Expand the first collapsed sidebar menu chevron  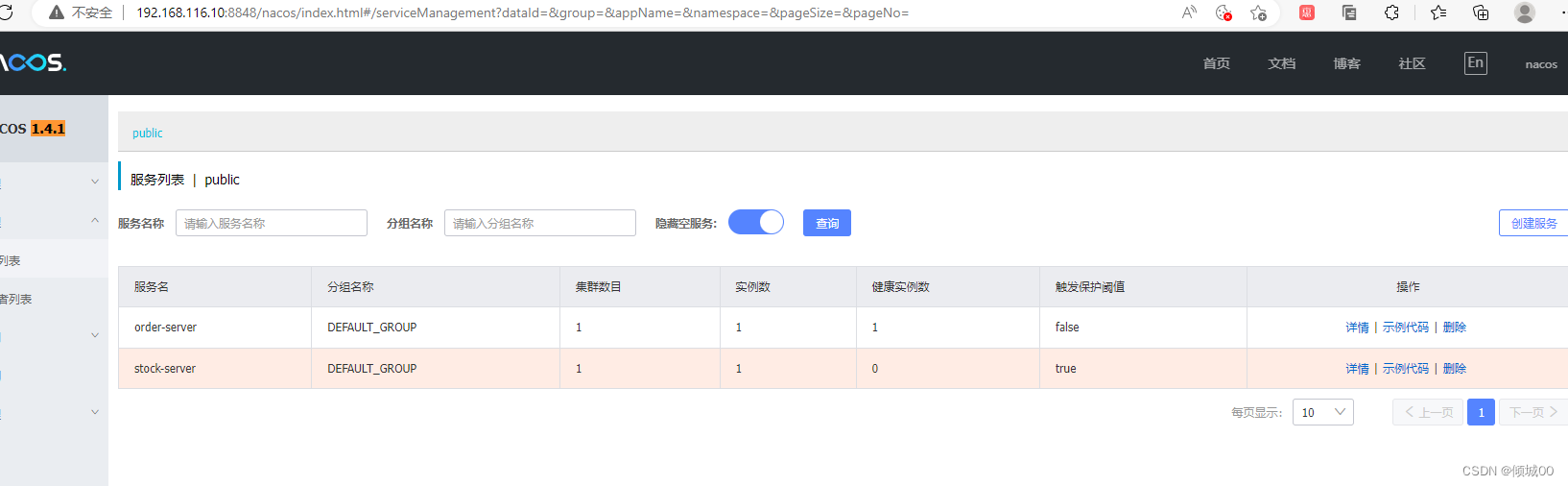(x=95, y=182)
